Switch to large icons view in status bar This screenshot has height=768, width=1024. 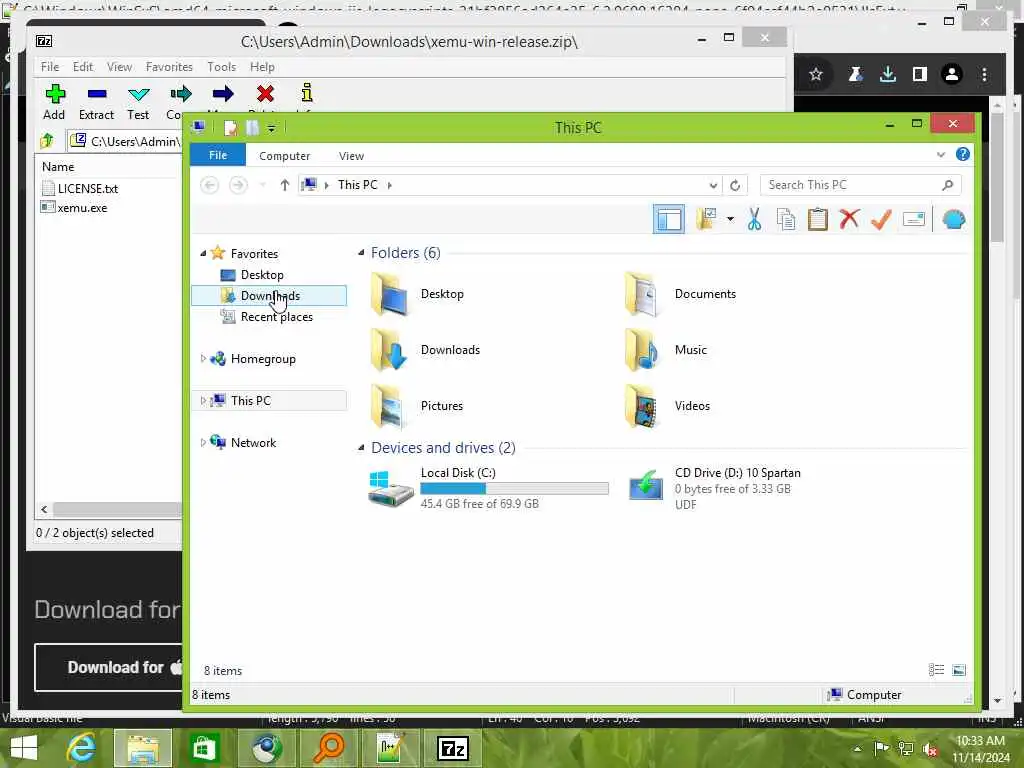[959, 670]
